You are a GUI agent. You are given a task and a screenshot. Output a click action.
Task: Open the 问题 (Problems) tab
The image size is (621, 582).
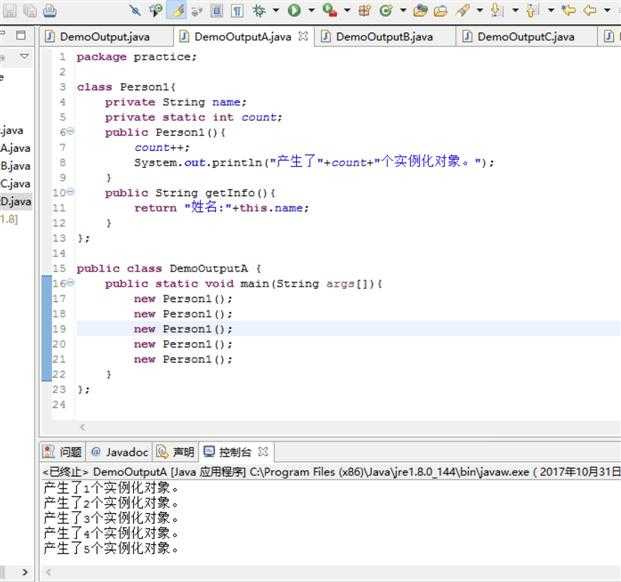coord(63,452)
